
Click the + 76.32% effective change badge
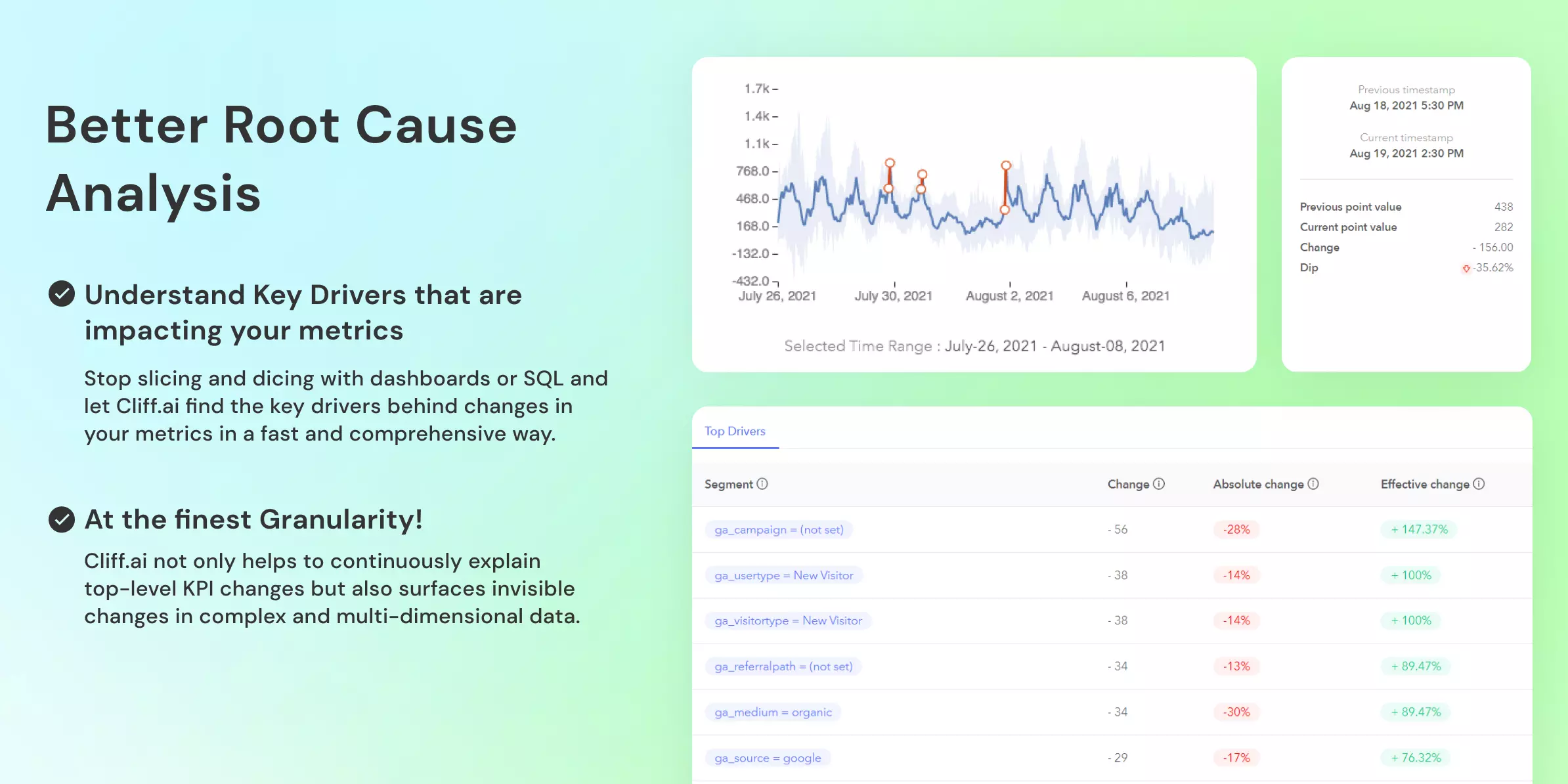1416,758
